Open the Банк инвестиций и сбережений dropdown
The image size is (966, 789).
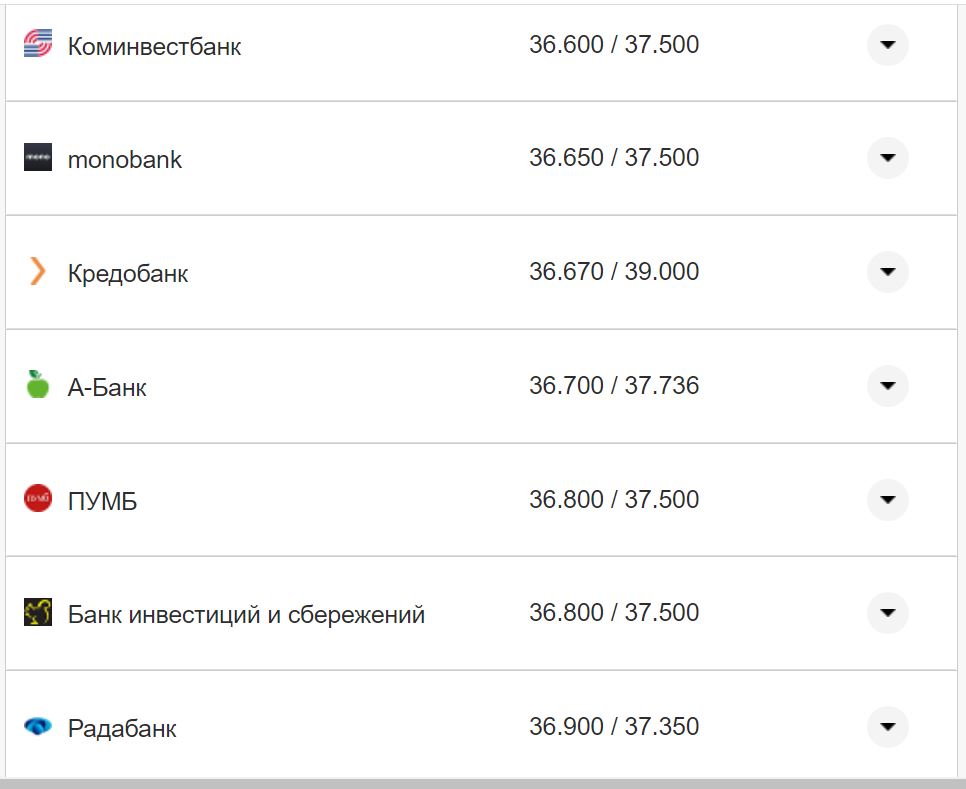point(887,613)
